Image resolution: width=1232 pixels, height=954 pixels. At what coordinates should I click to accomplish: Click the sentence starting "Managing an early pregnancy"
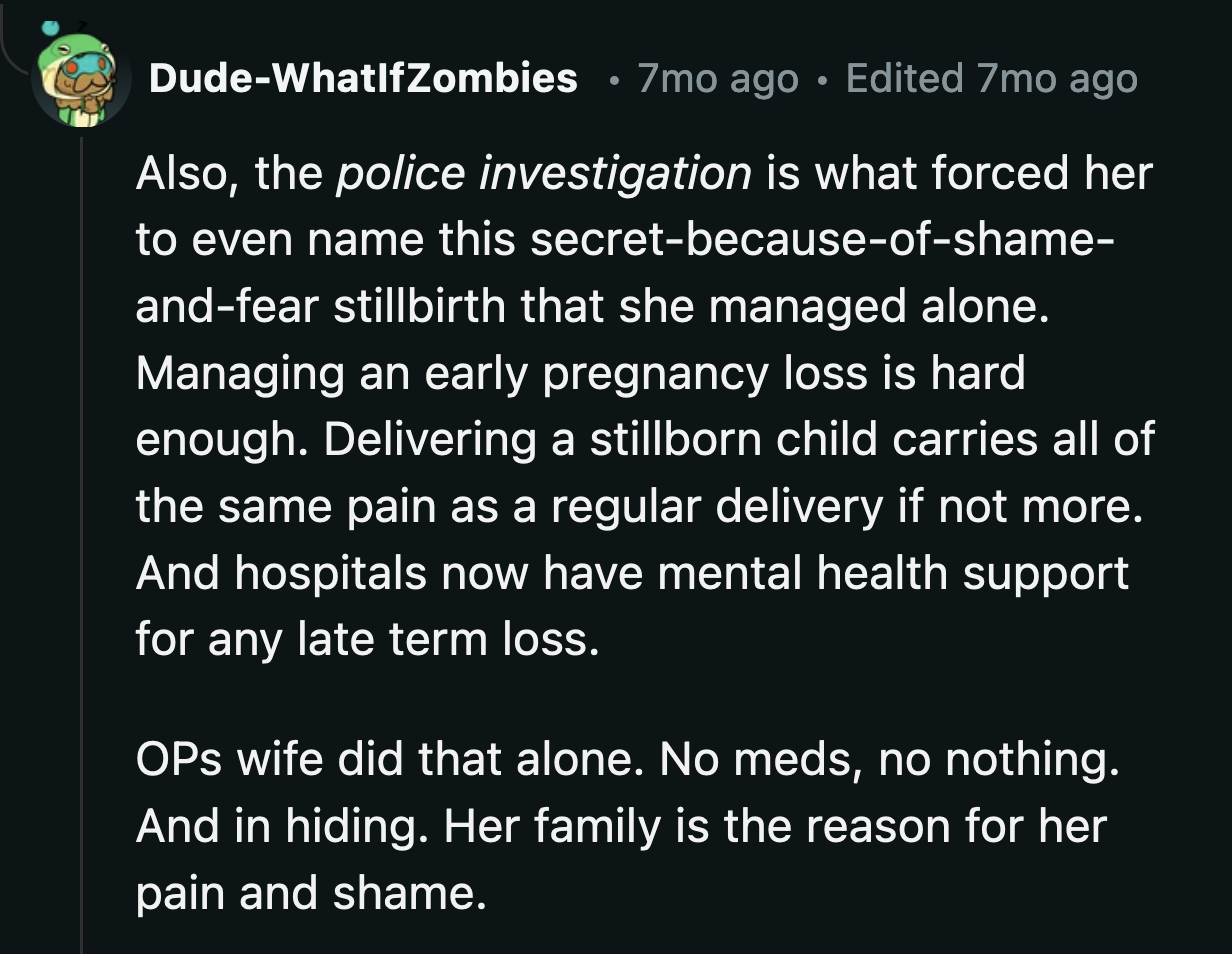click(x=580, y=373)
